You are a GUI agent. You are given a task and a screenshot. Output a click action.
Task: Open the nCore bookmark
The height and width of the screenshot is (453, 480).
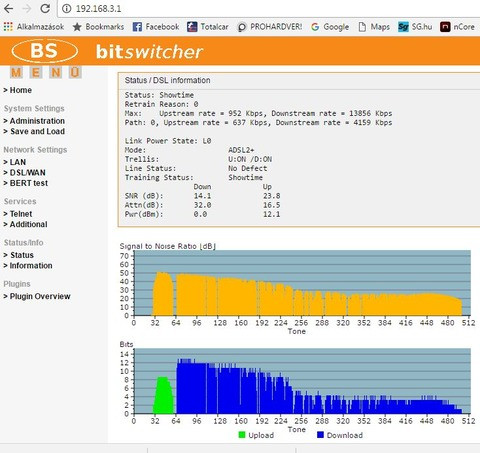point(457,27)
